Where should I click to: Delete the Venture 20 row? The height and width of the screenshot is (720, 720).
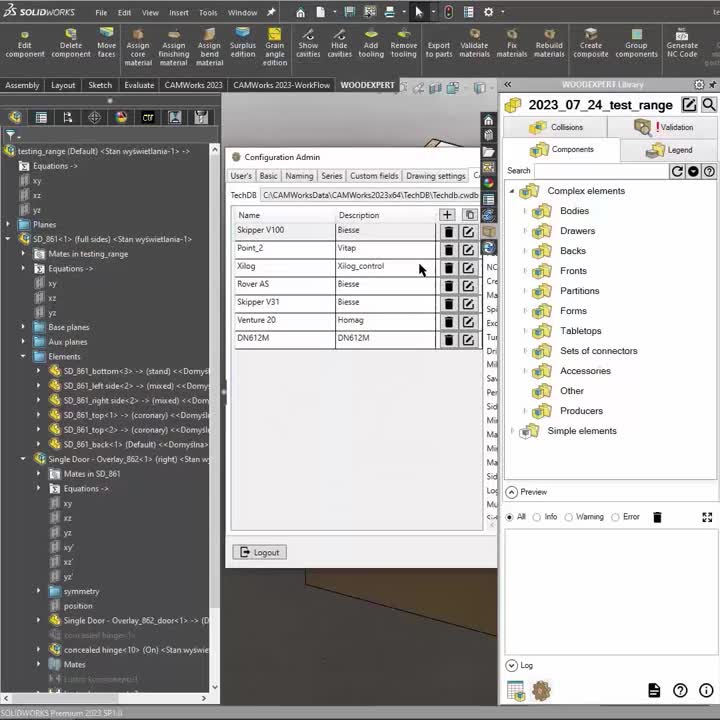pyautogui.click(x=449, y=322)
